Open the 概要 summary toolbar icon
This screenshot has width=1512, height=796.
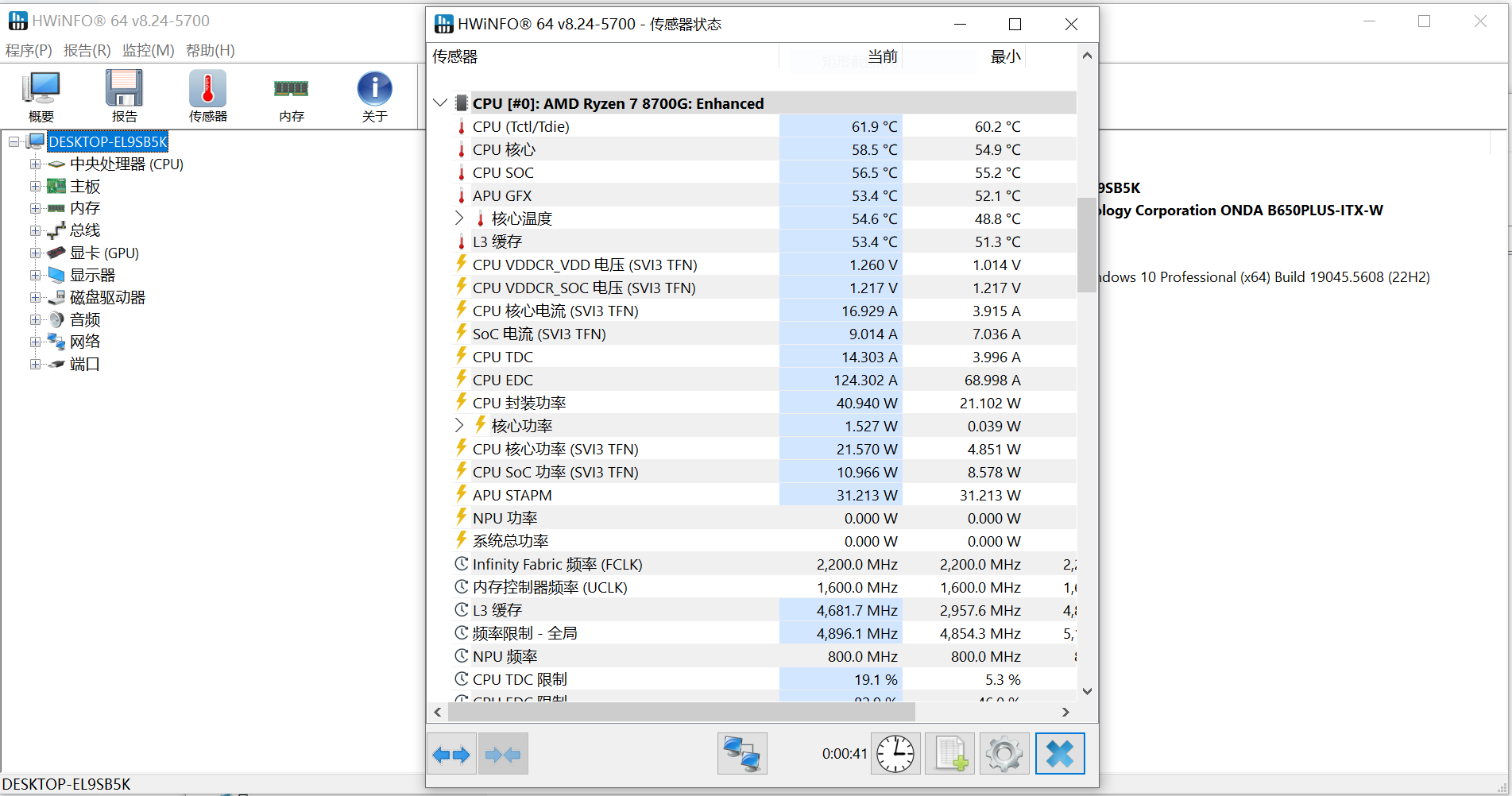[41, 95]
